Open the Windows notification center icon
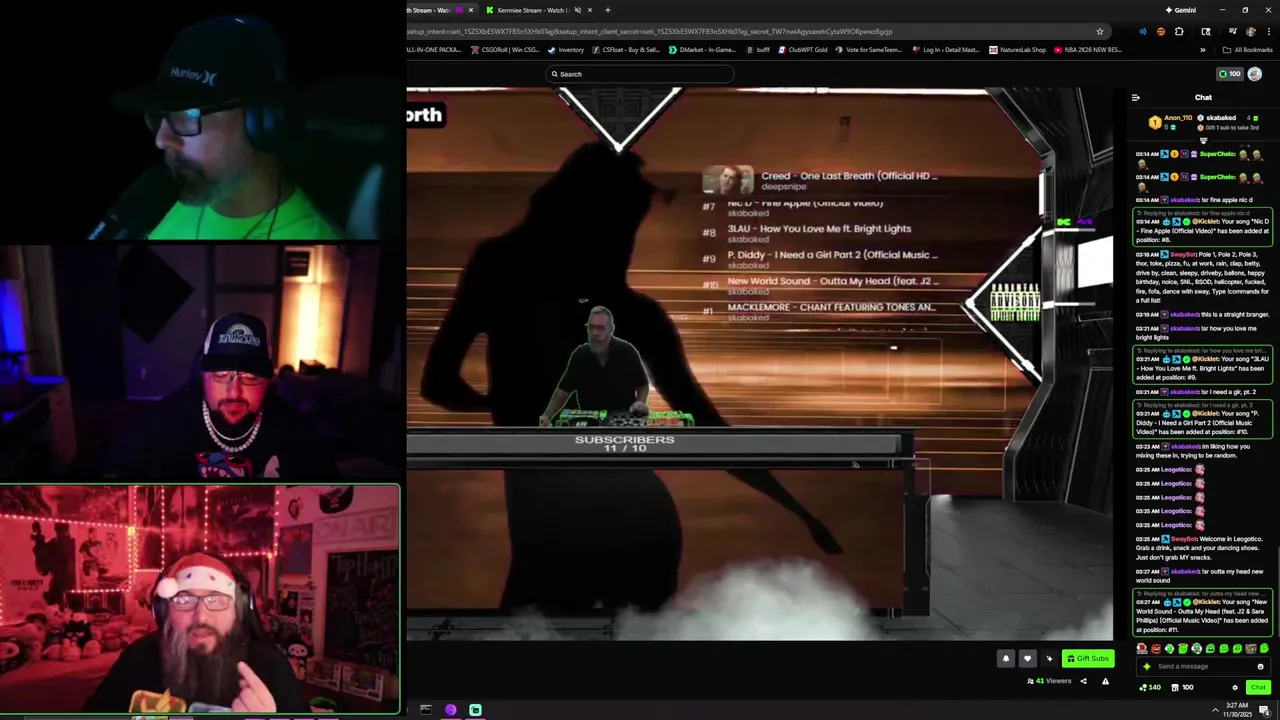This screenshot has height=720, width=1280. 1265,710
